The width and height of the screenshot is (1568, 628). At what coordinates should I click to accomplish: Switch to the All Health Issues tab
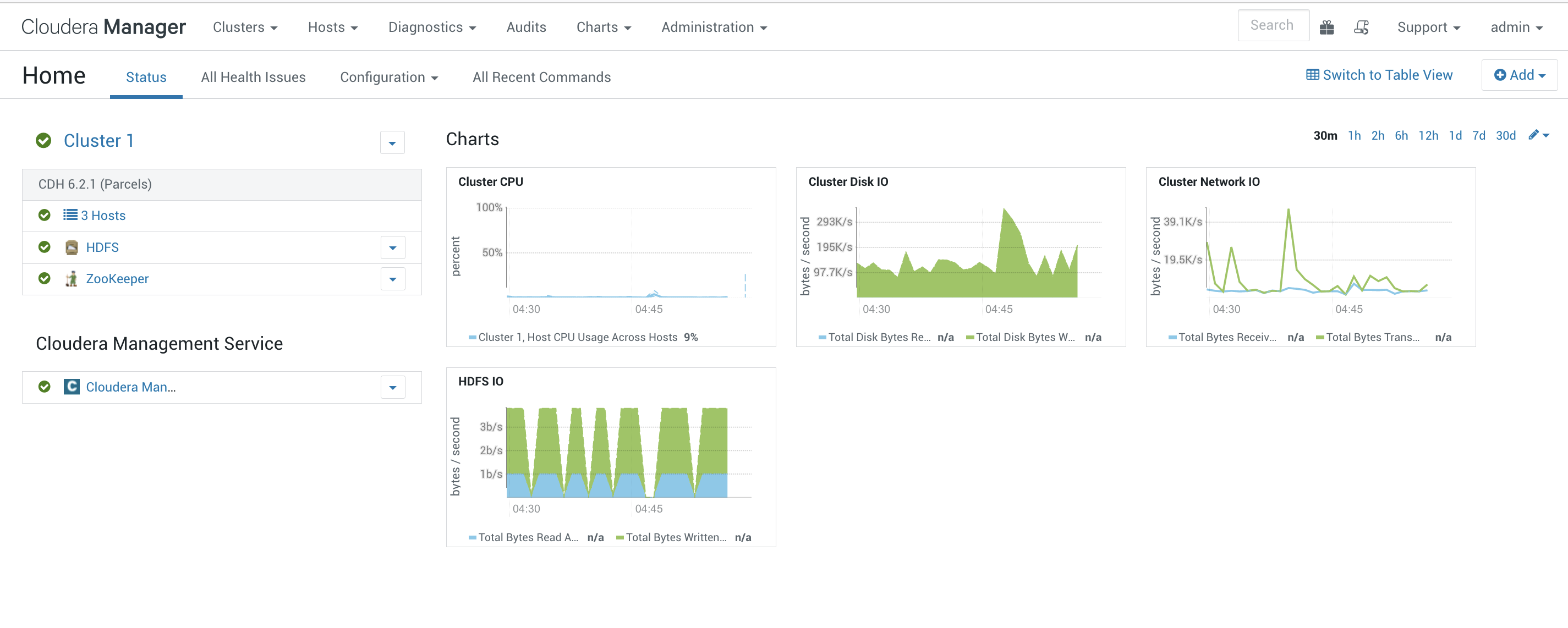(x=253, y=78)
